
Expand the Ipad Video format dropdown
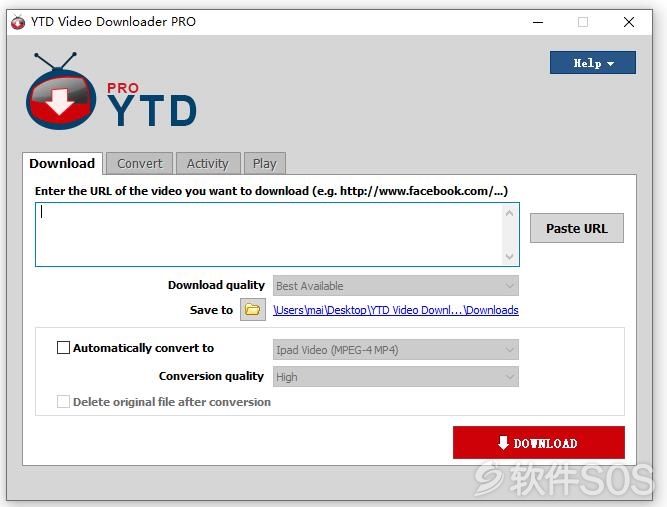[396, 350]
